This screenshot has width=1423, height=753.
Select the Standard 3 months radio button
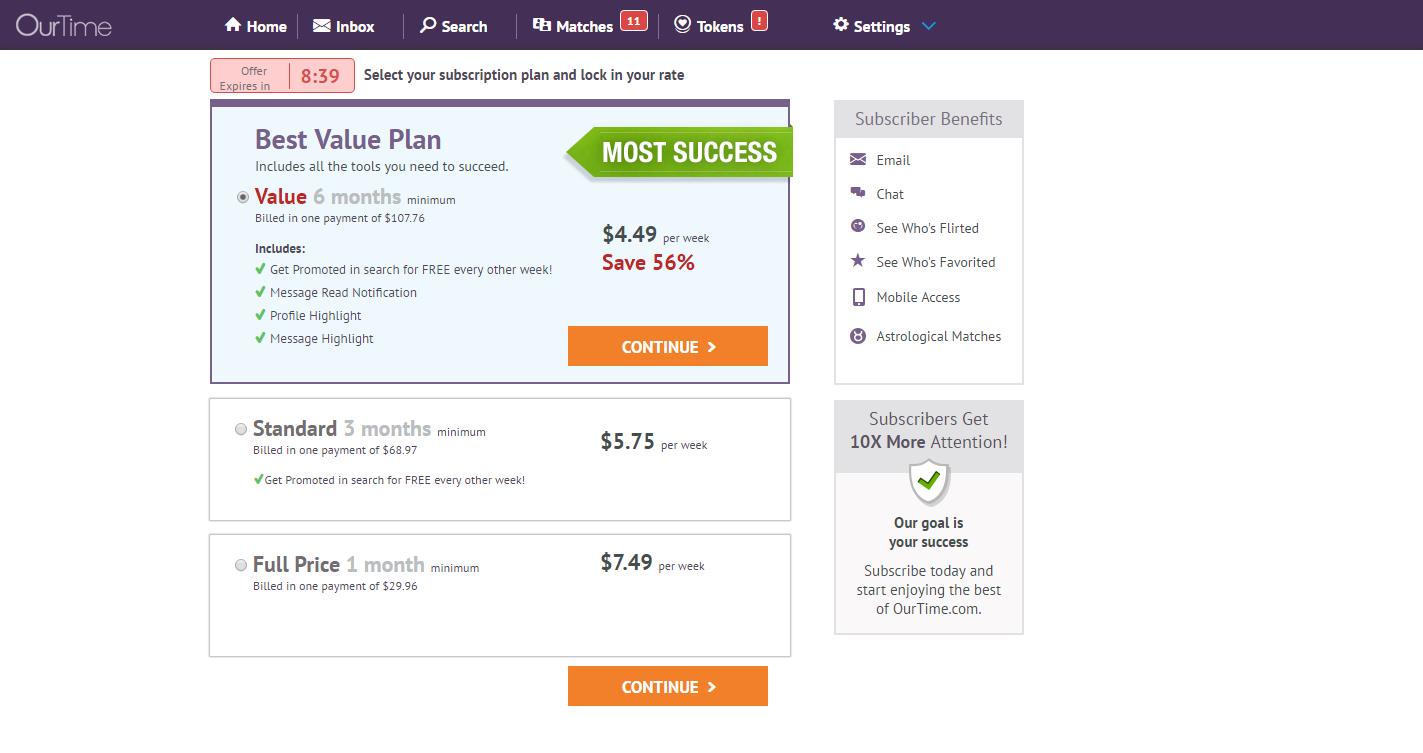(240, 429)
